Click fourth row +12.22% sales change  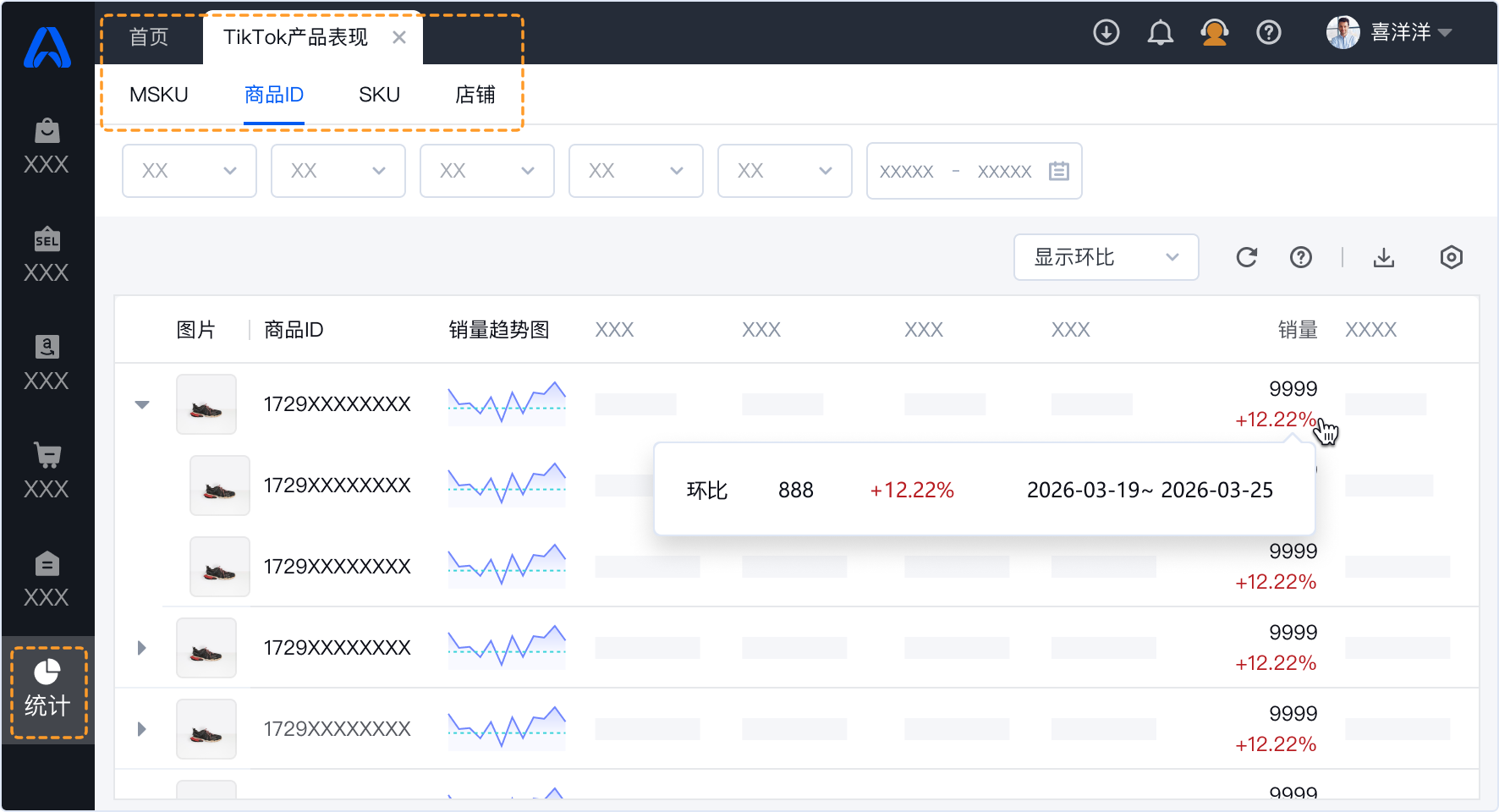1276,663
